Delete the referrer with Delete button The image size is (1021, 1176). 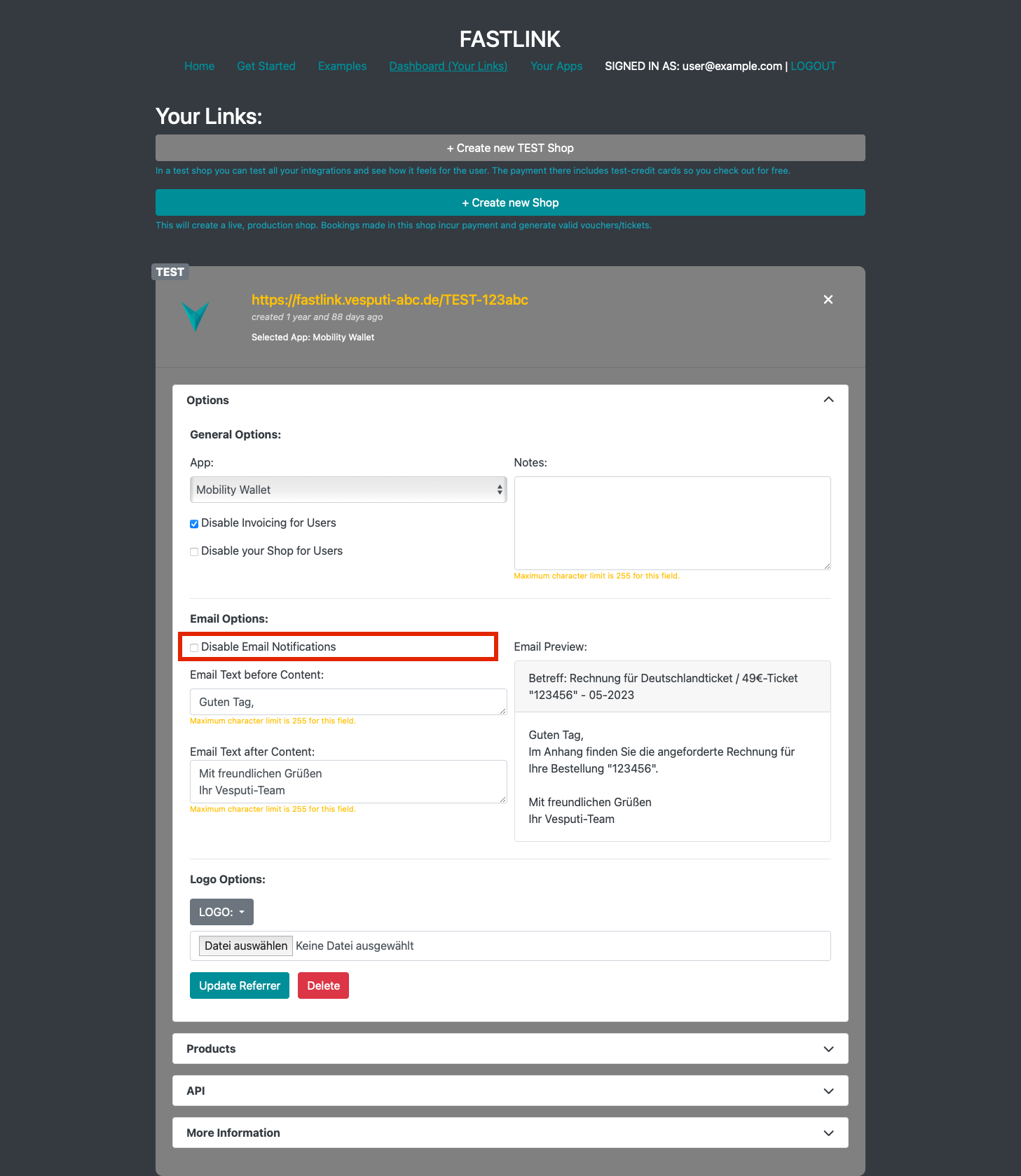[x=323, y=985]
